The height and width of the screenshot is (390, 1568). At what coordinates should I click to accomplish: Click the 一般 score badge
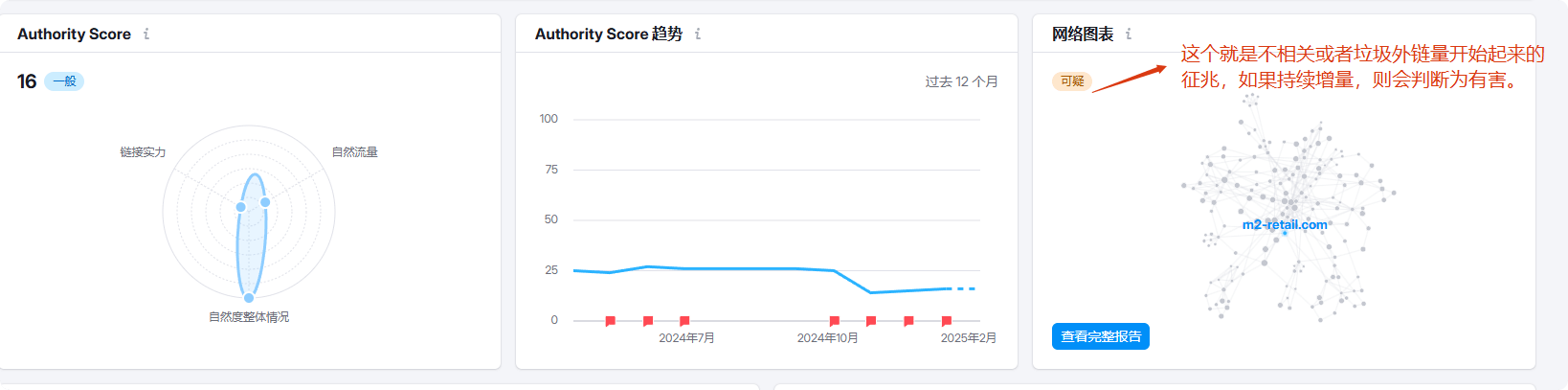tap(64, 81)
